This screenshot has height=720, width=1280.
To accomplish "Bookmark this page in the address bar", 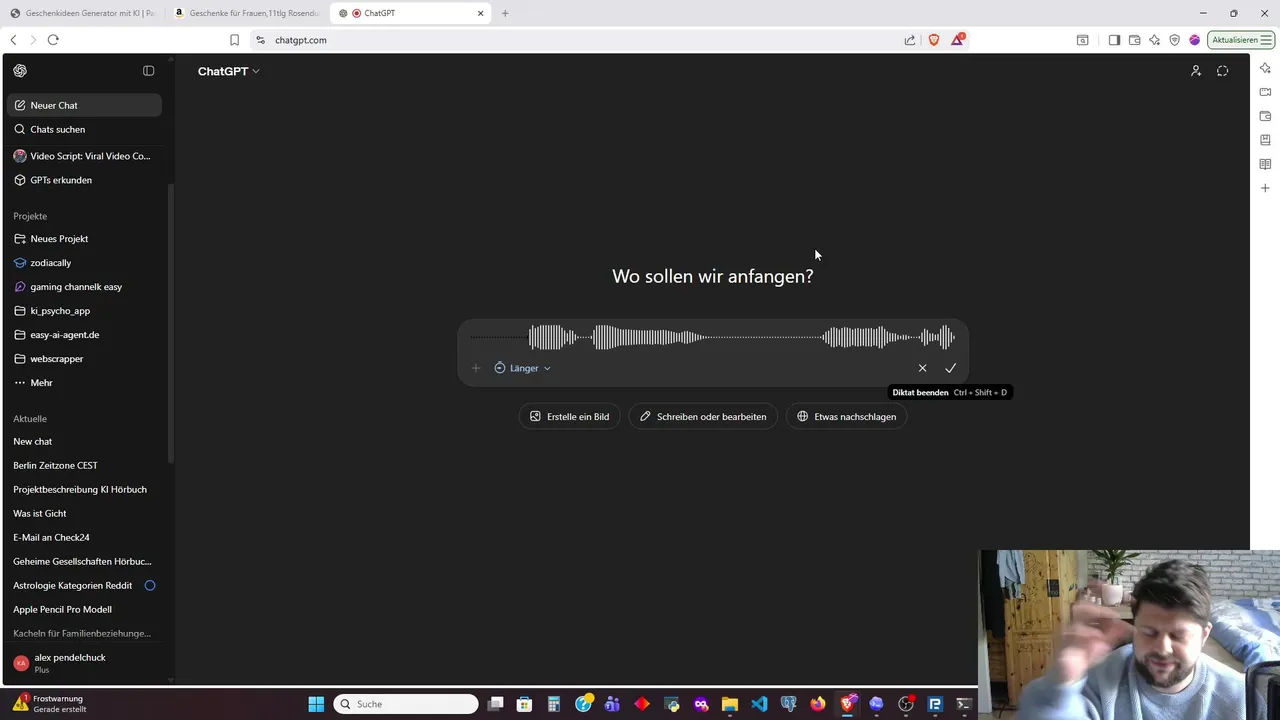I will pos(234,40).
